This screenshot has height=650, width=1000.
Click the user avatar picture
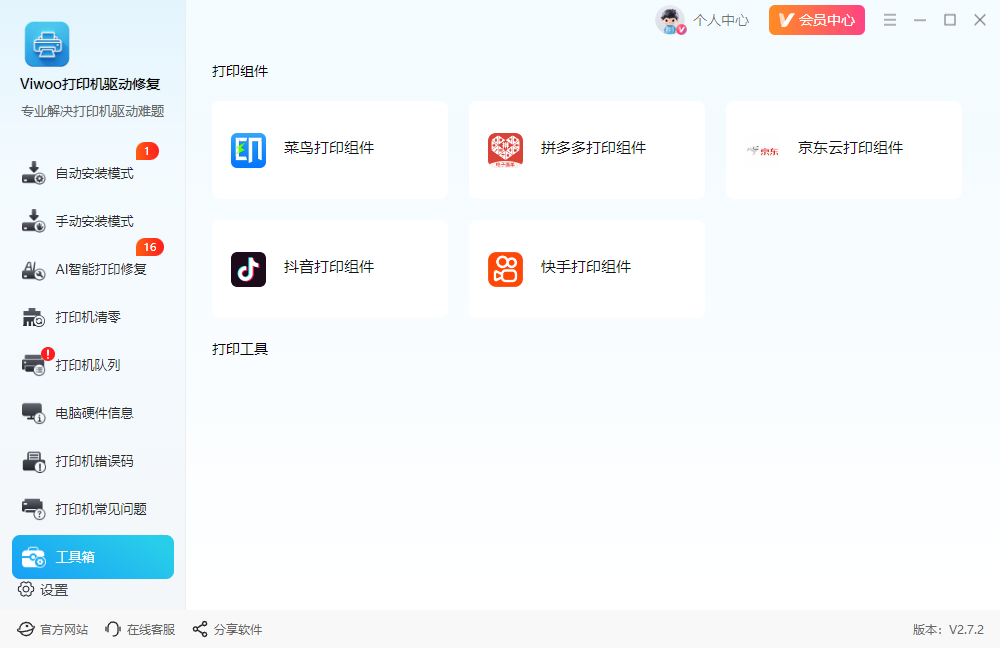(x=670, y=20)
